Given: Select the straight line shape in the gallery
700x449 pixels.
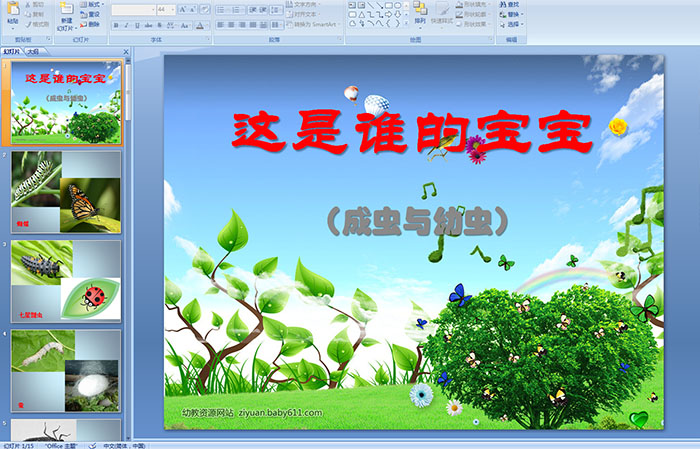Looking at the screenshot, I should 371,5.
